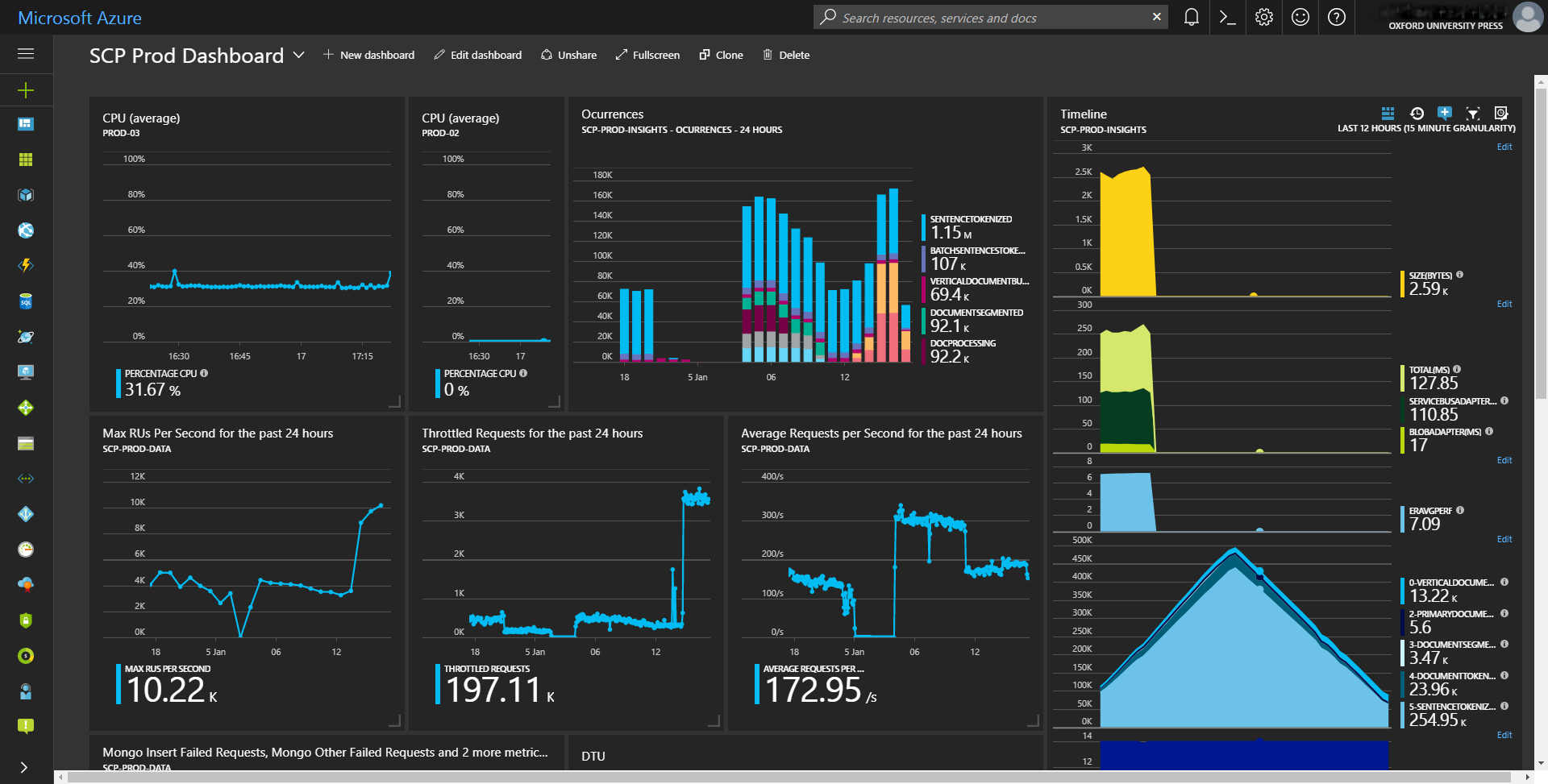Open the Security Center shield icon in the sidebar
Screen dimensions: 1548x784
pos(26,620)
